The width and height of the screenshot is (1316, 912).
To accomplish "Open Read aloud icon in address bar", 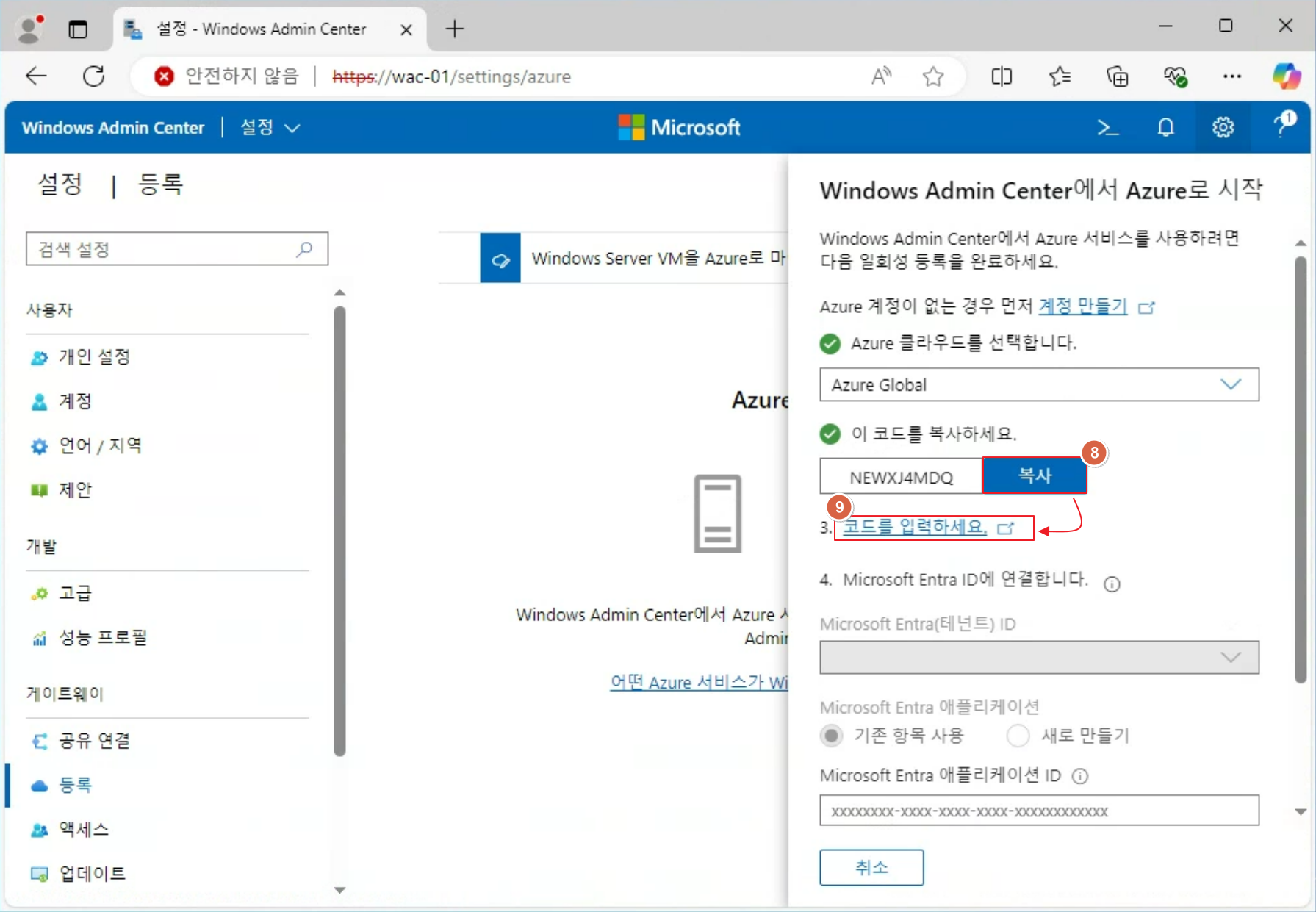I will (x=881, y=76).
